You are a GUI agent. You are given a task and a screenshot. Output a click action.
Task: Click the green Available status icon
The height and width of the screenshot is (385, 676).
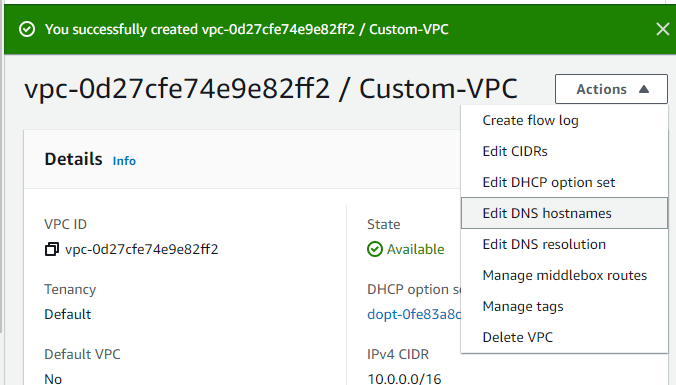coord(375,249)
